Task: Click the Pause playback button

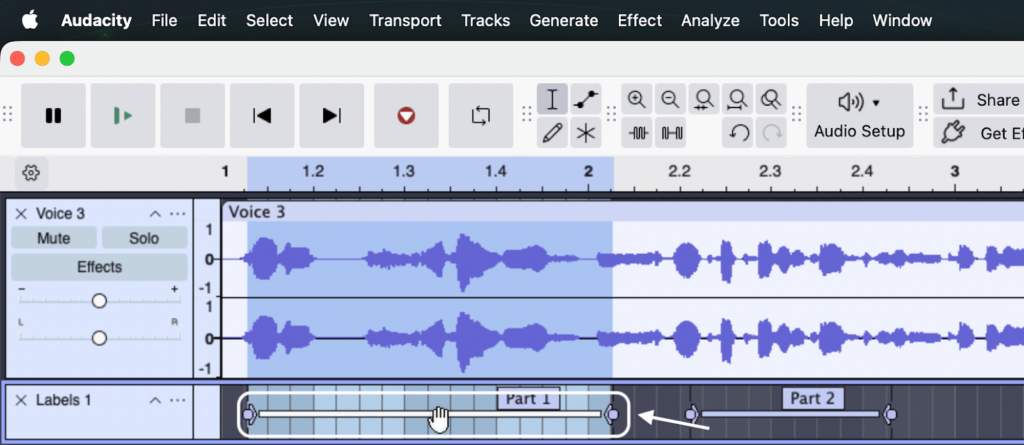Action: 53,116
